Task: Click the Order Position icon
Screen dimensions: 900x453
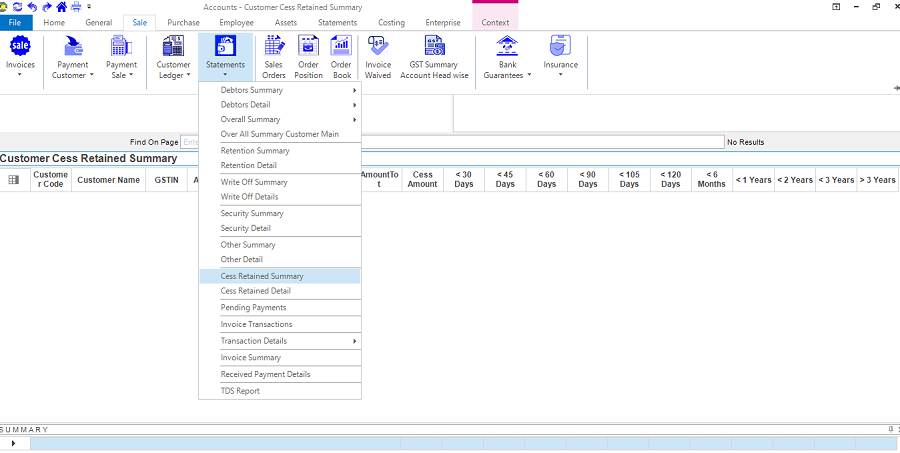Action: (308, 57)
